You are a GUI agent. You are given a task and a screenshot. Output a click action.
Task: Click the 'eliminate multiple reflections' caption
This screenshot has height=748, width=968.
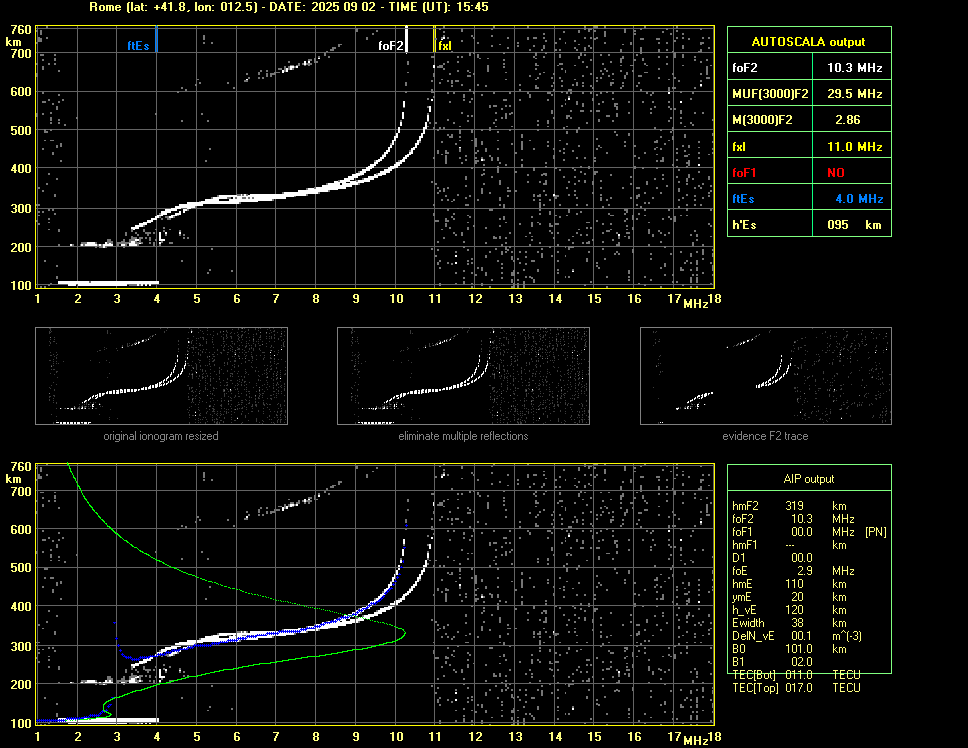click(464, 436)
